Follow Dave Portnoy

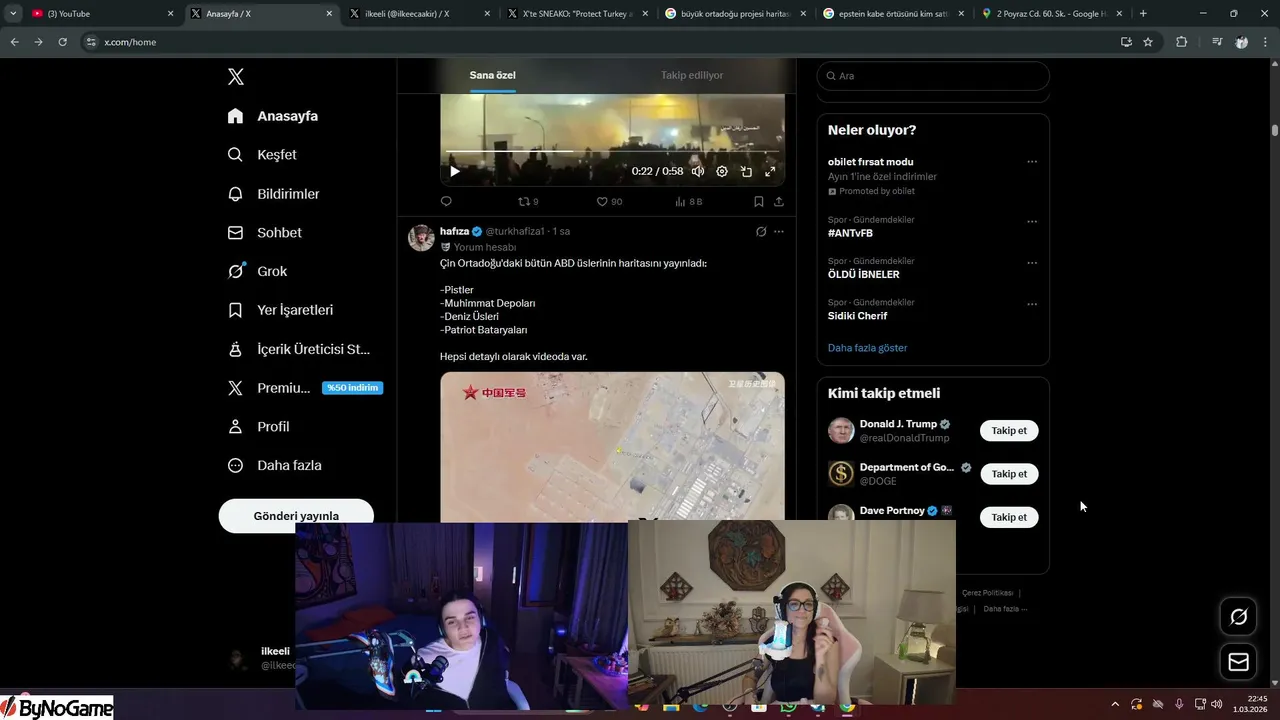(1009, 517)
